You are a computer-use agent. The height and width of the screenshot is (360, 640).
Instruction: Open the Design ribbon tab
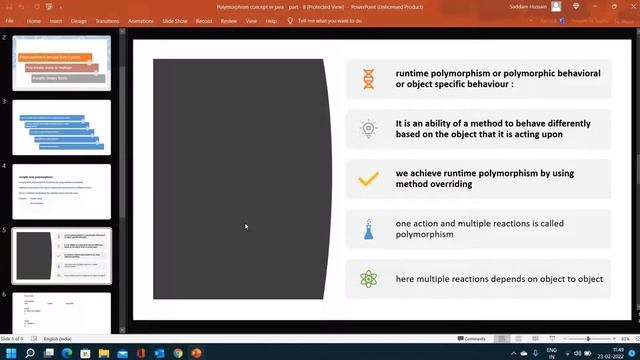[x=78, y=21]
